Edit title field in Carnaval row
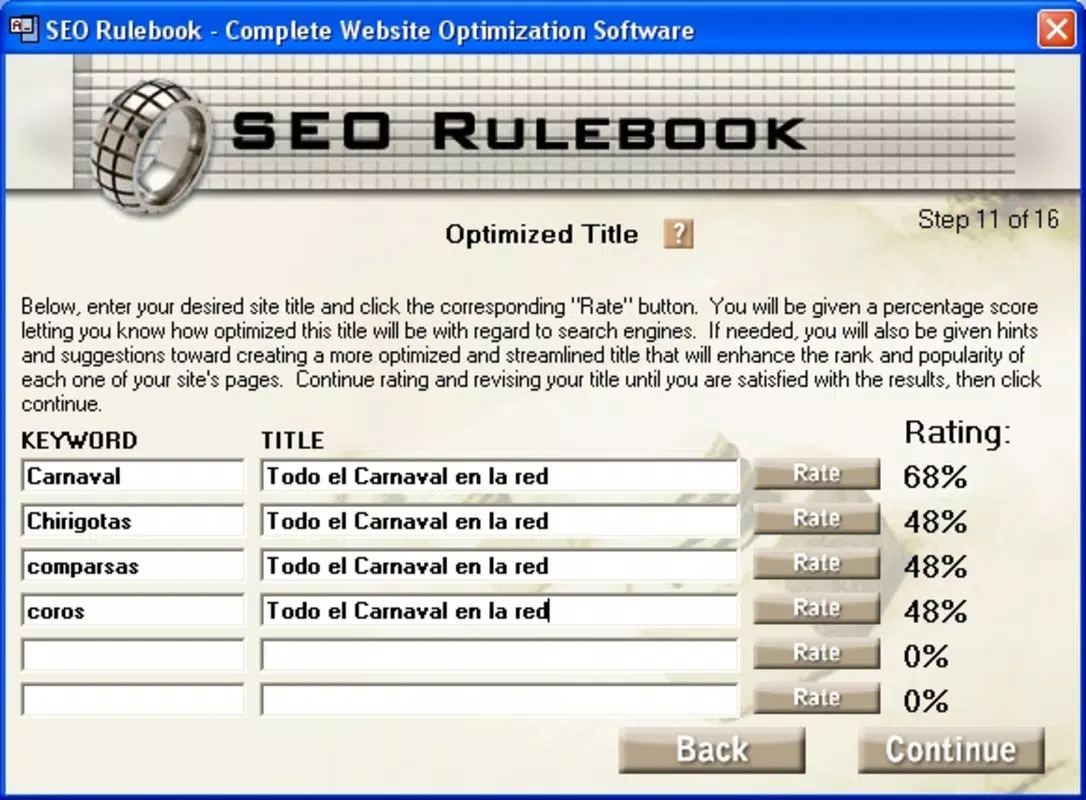 [x=500, y=476]
